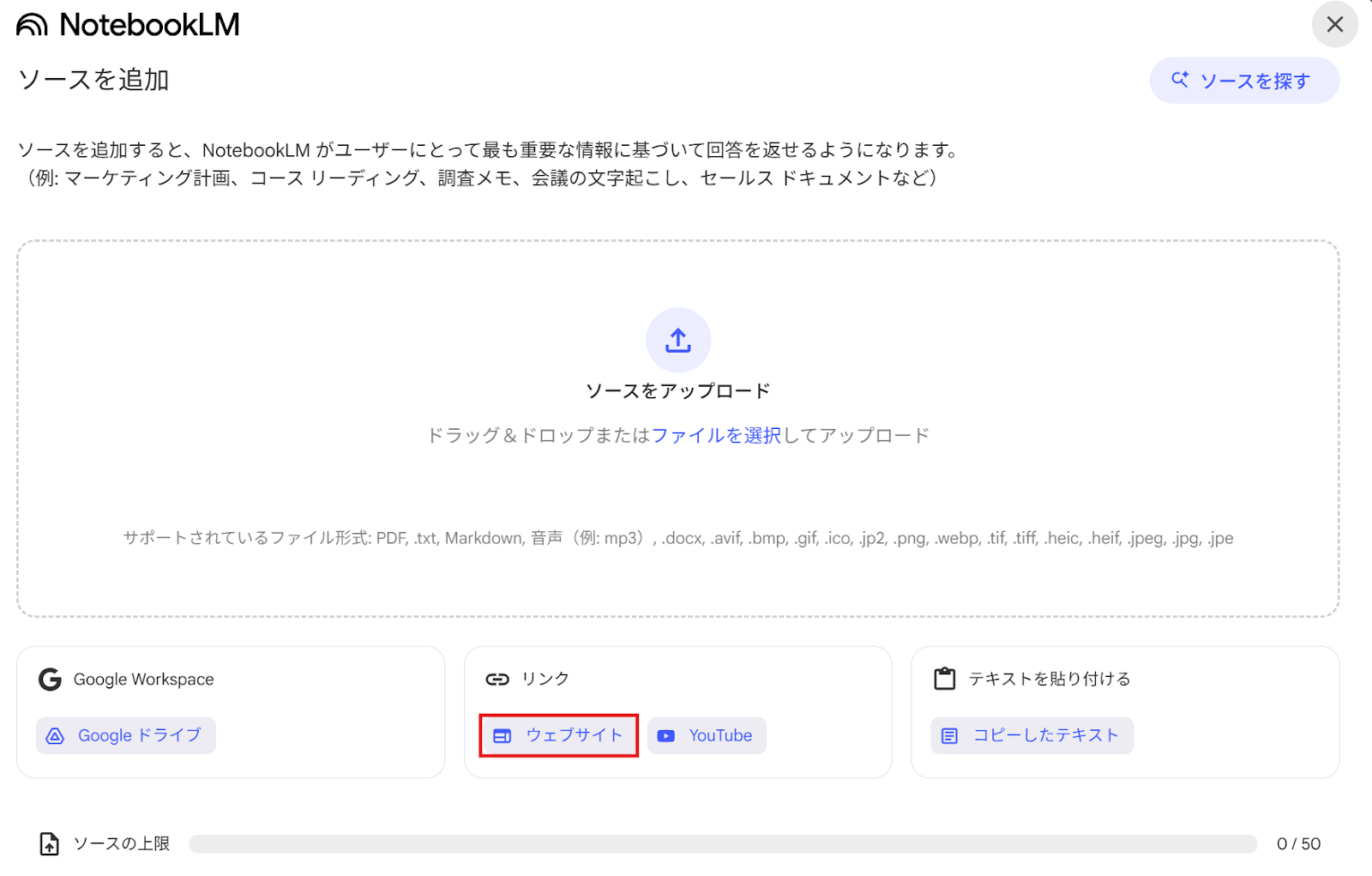The height and width of the screenshot is (876, 1372).
Task: Open the ソースを探す source discovery button
Action: [x=1244, y=81]
